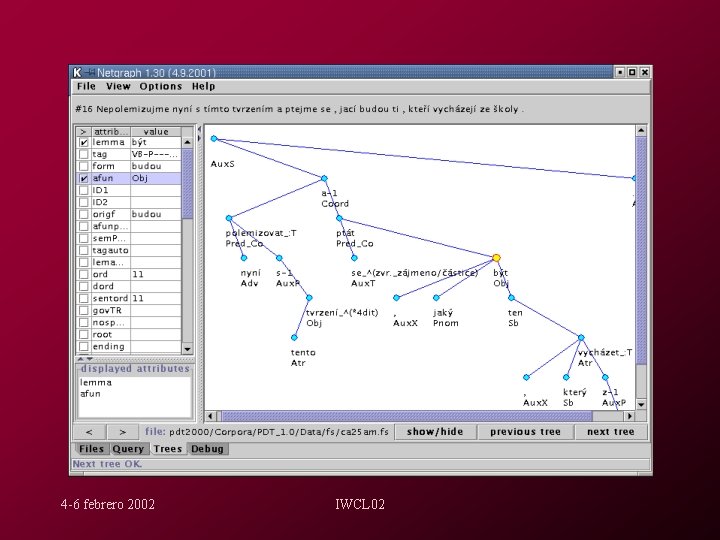Viewport: 720px width, 540px height.
Task: Click the tree horizontal scrollbar thumb
Action: (407, 416)
